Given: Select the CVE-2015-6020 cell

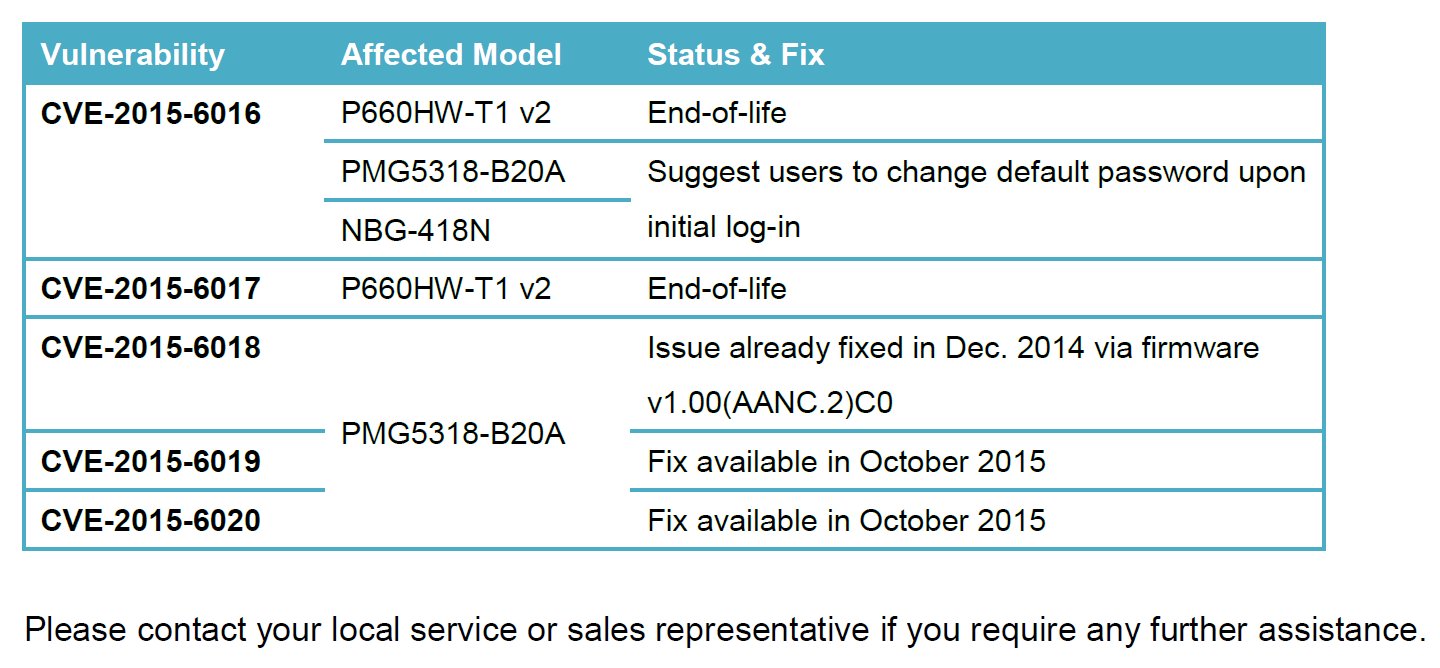Looking at the screenshot, I should click(x=151, y=521).
